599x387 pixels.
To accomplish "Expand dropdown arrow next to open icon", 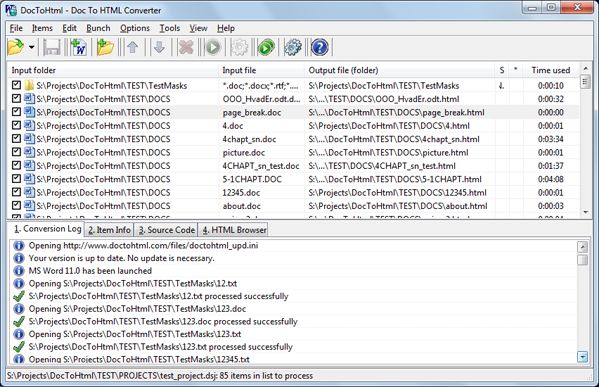I will (x=31, y=47).
